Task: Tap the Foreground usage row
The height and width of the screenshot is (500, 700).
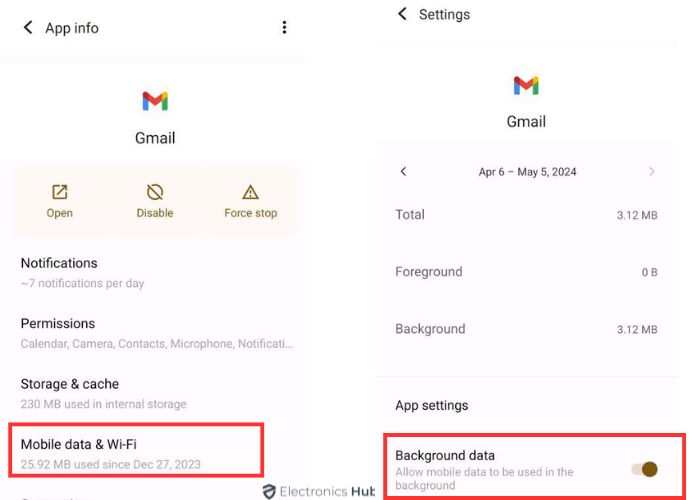Action: 526,272
